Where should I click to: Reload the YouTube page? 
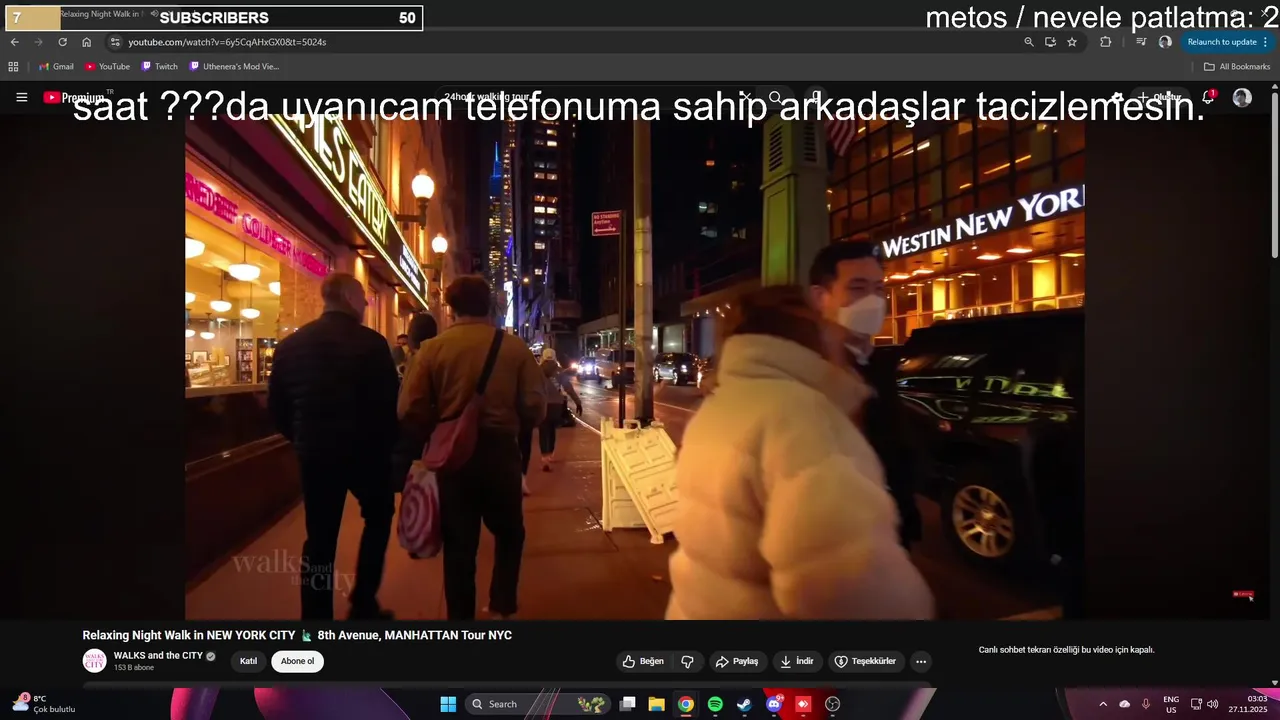(62, 42)
